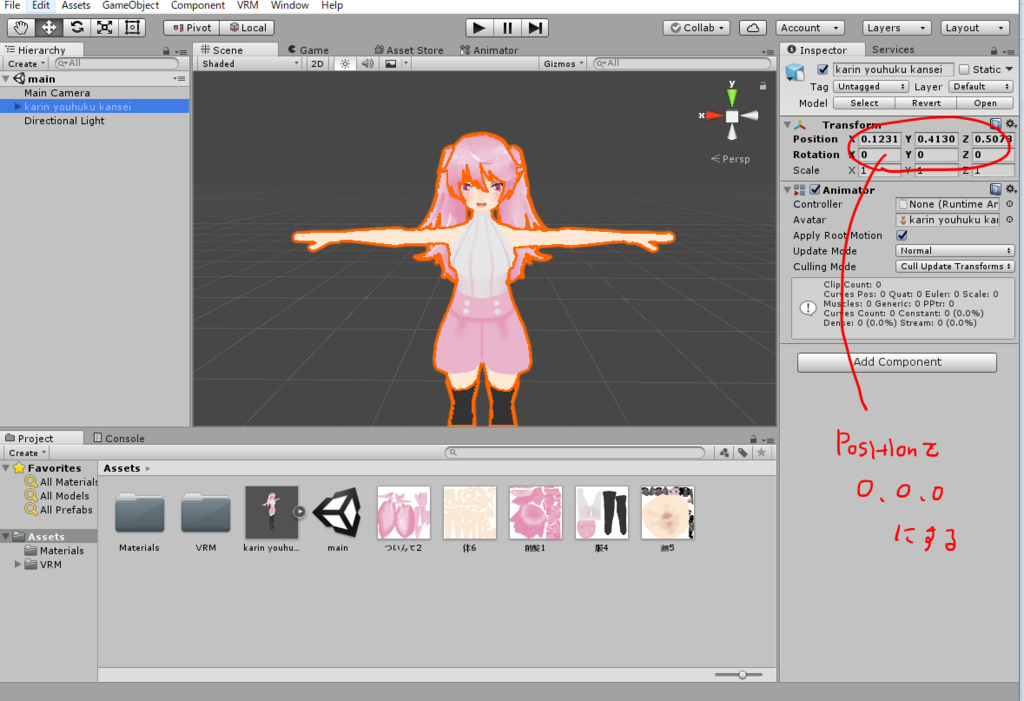Pick Controller with the object selector circle
Viewport: 1024px width, 701px height.
tap(1010, 204)
